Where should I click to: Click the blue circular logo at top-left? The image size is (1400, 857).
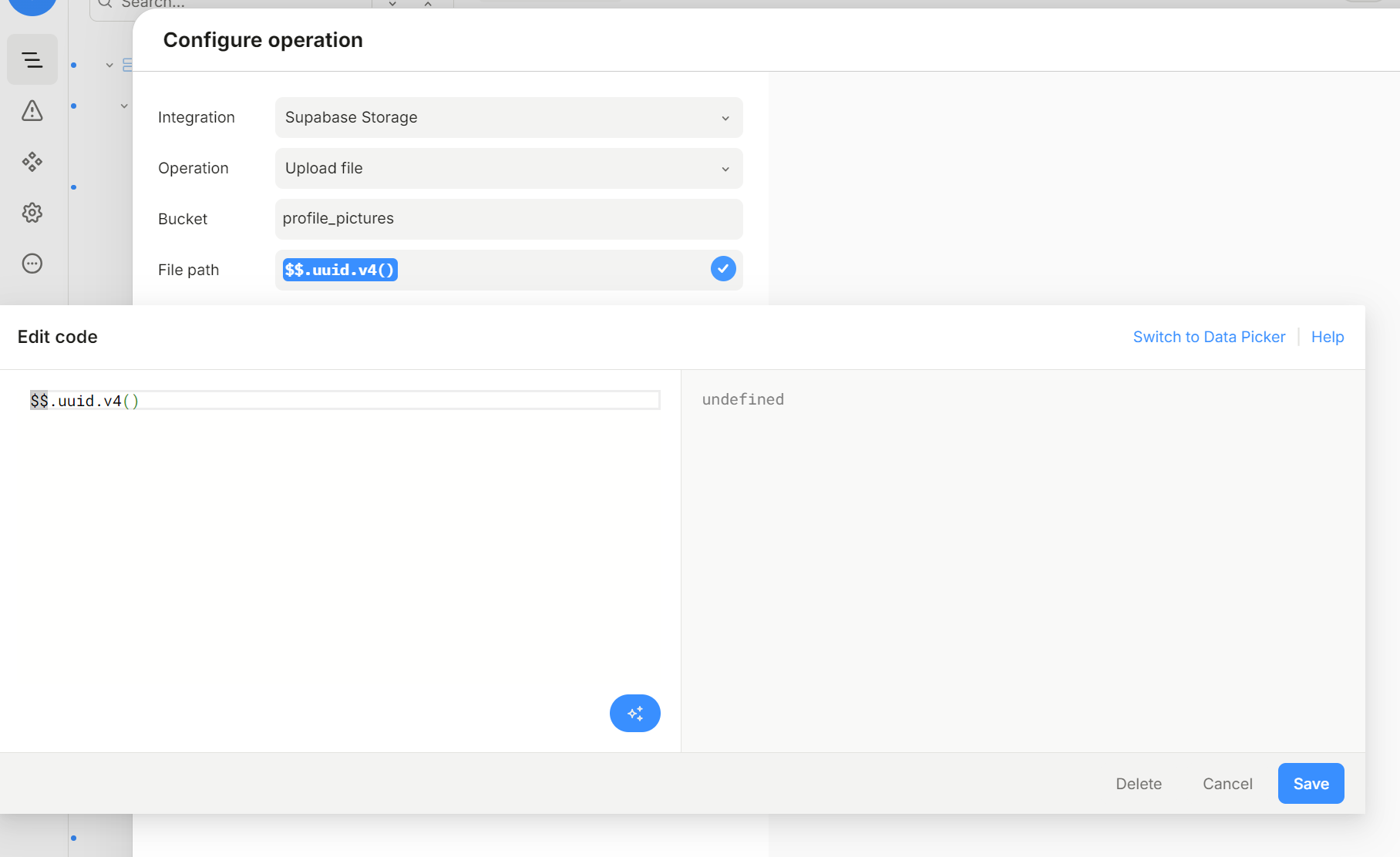tap(32, 5)
